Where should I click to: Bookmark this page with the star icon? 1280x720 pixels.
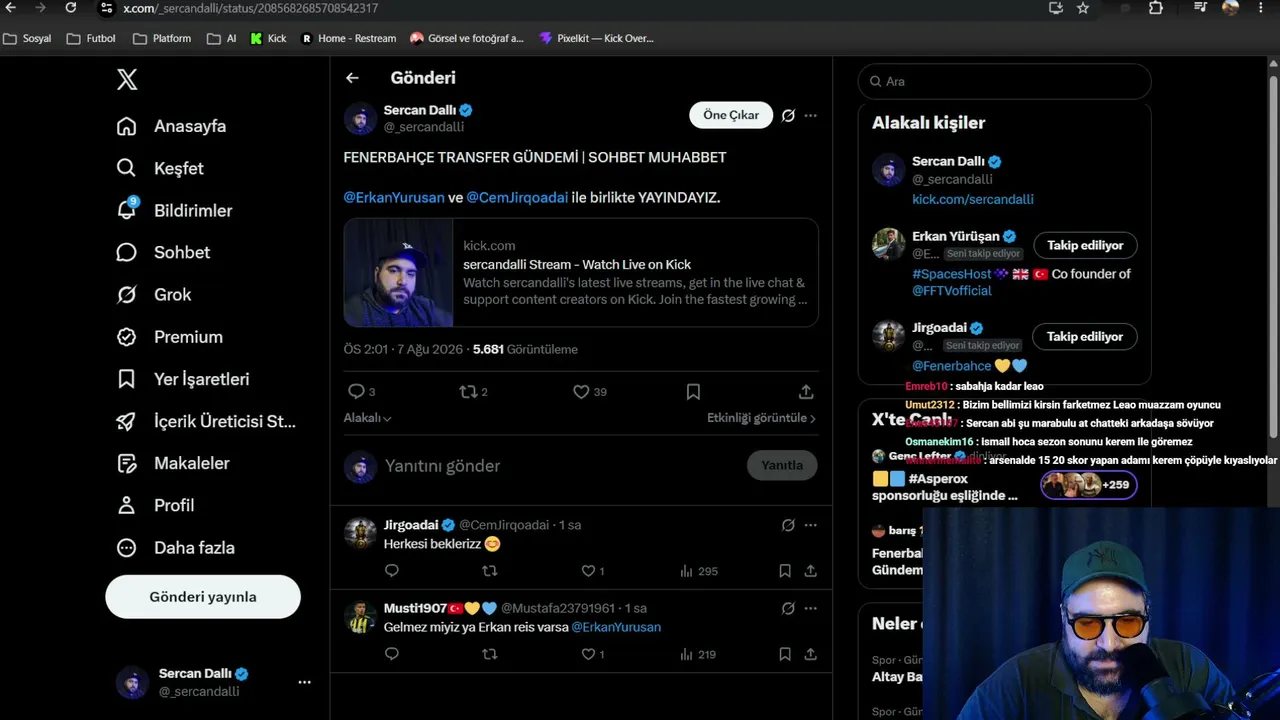point(1083,8)
